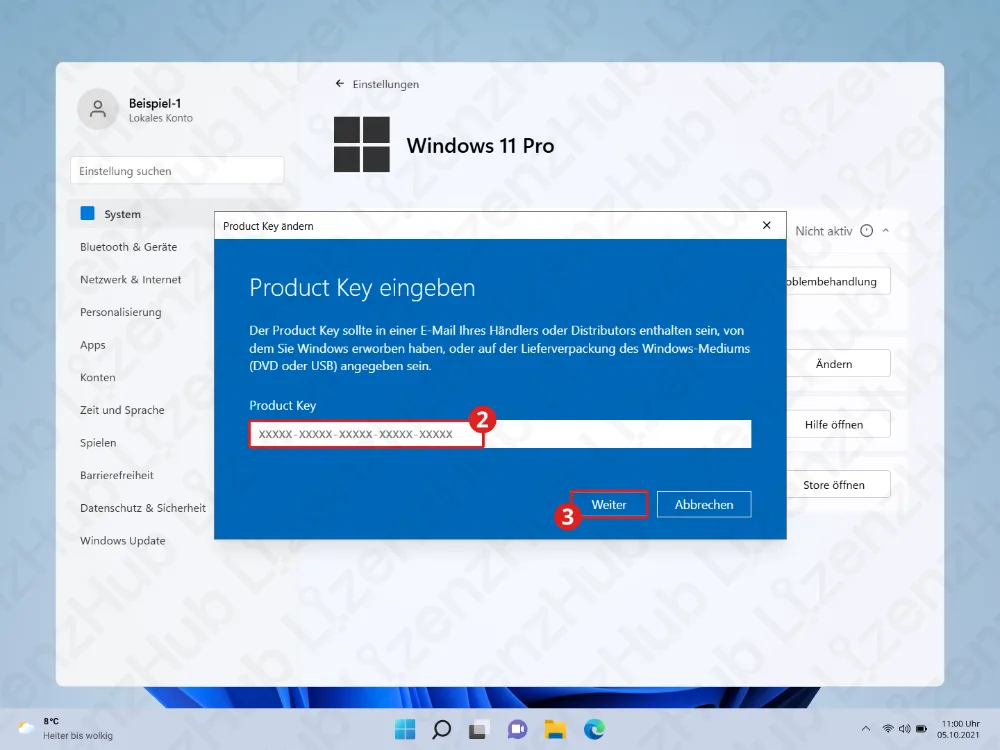The width and height of the screenshot is (1000, 750).
Task: Open Task View in taskbar
Action: coord(479,729)
